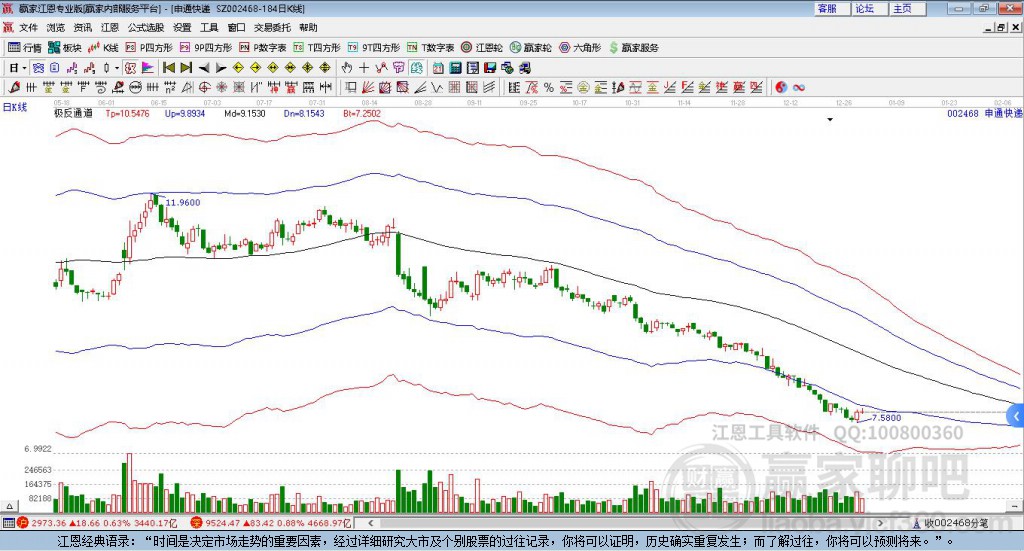Click the red-blue yin-yang icon
The width and height of the screenshot is (1024, 551).
pyautogui.click(x=781, y=87)
